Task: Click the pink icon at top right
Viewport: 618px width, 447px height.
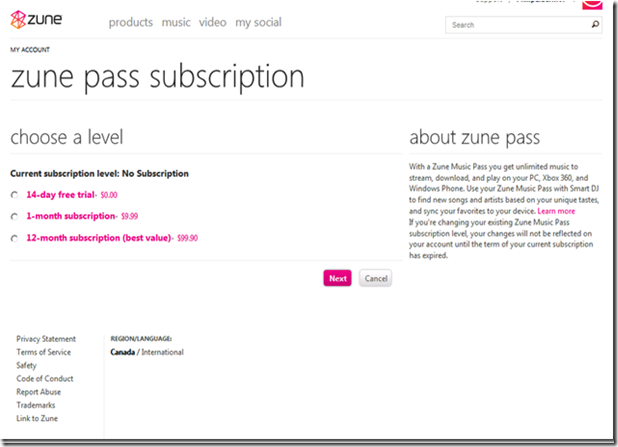Action: click(592, 5)
